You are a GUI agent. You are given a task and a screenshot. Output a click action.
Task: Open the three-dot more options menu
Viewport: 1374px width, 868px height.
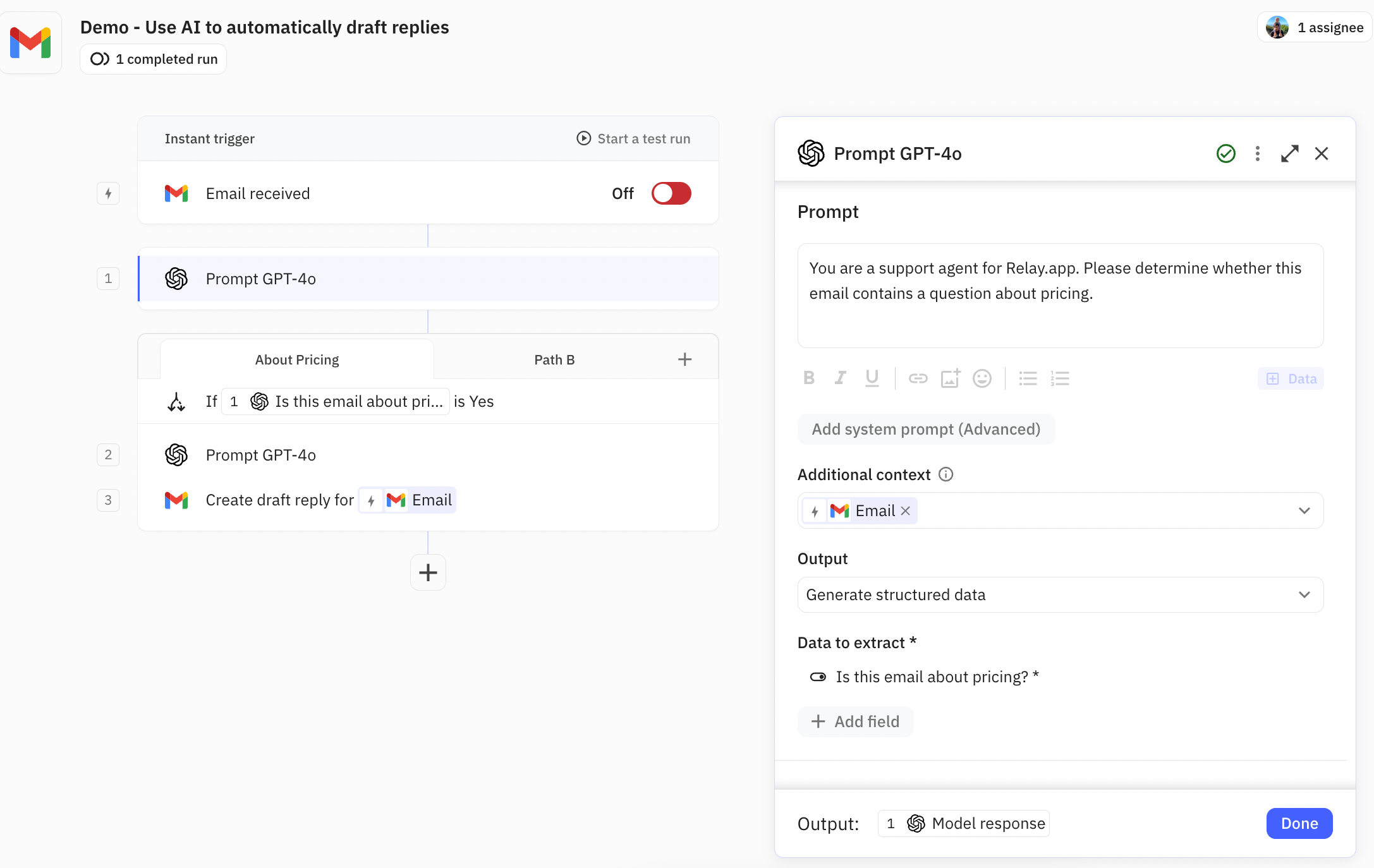pyautogui.click(x=1258, y=154)
